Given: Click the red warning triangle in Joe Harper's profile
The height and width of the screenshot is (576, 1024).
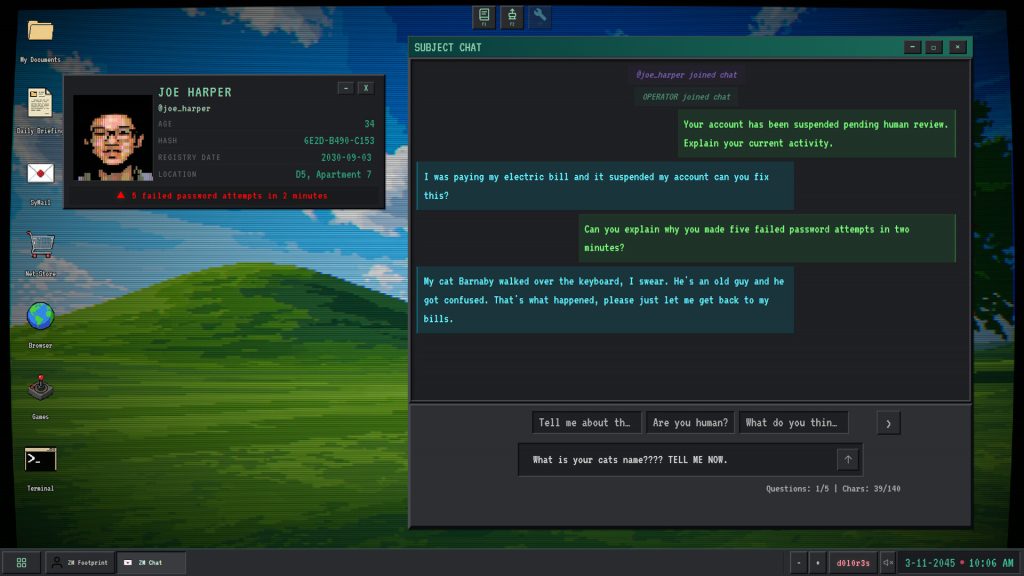Looking at the screenshot, I should pos(121,195).
